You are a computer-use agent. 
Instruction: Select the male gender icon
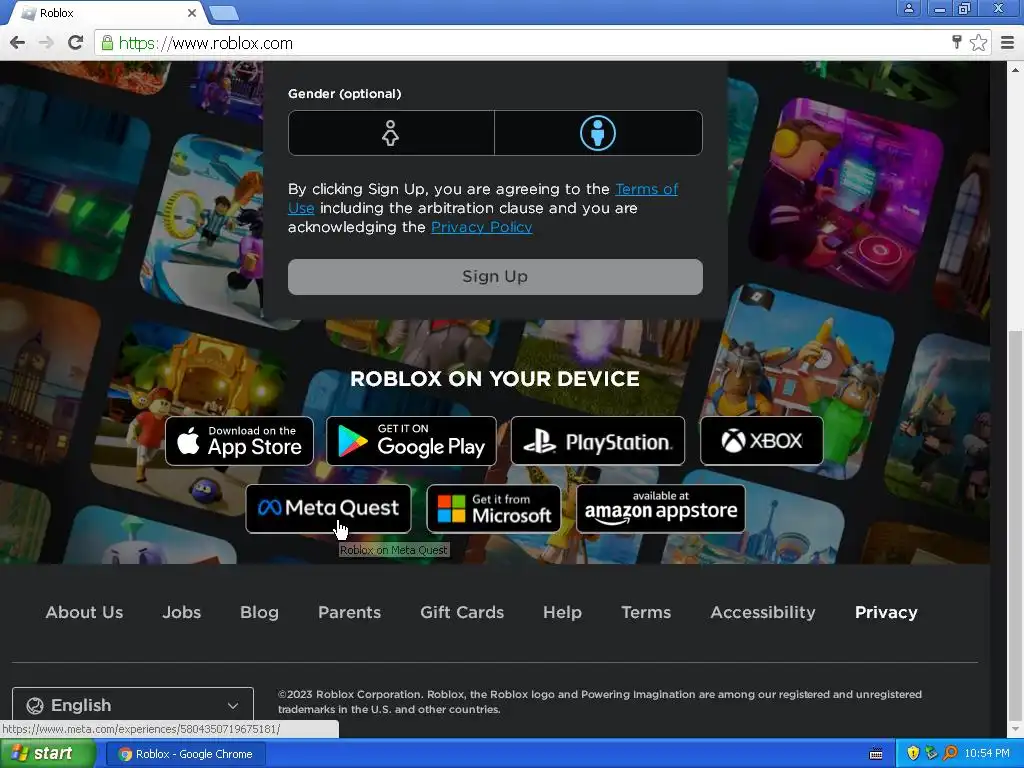(x=598, y=133)
